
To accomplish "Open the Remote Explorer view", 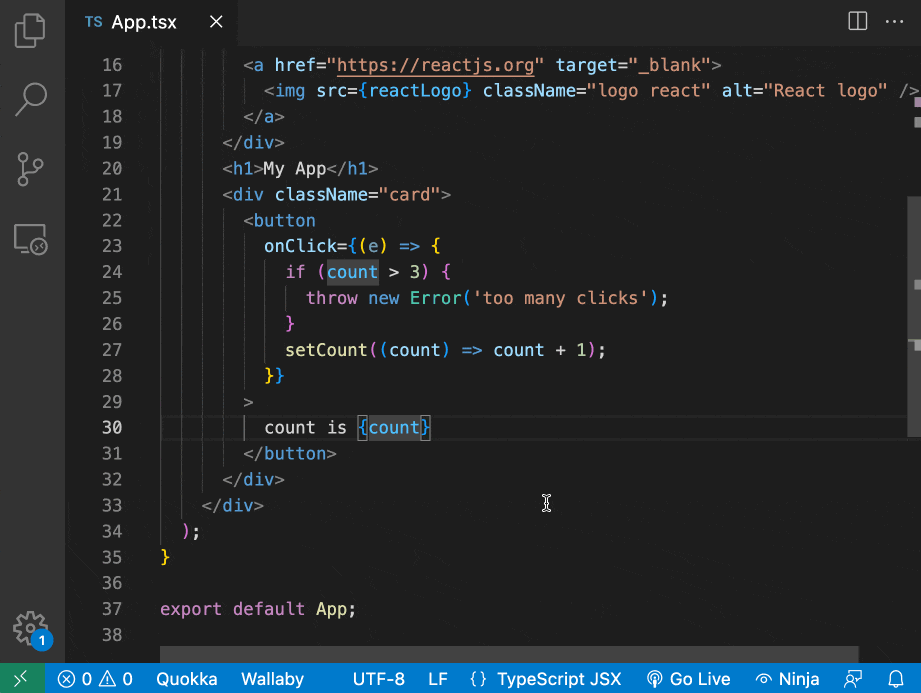I will tap(31, 240).
